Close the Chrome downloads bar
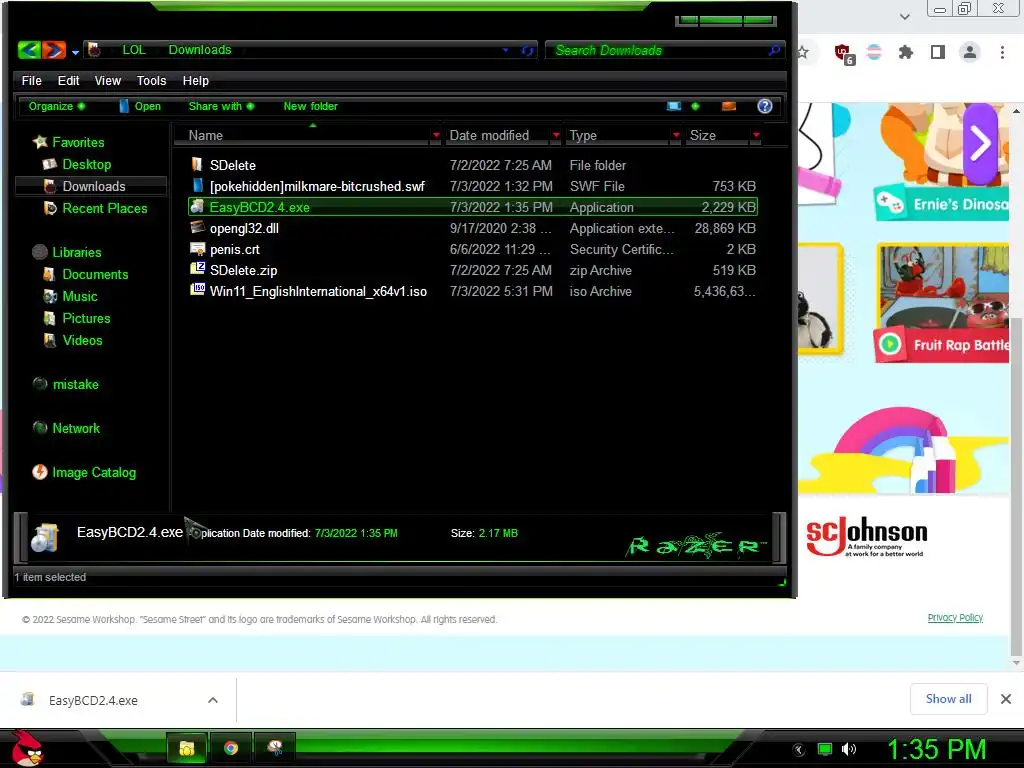This screenshot has height=768, width=1024. [x=1006, y=699]
